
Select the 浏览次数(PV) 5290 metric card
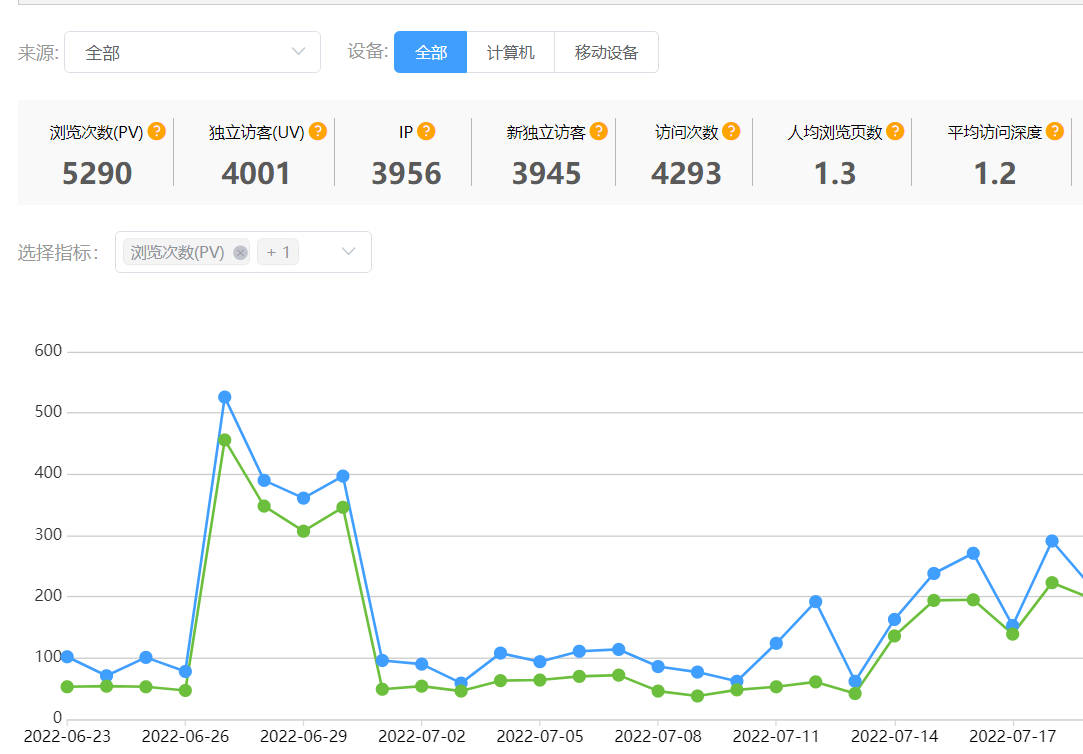pos(97,153)
